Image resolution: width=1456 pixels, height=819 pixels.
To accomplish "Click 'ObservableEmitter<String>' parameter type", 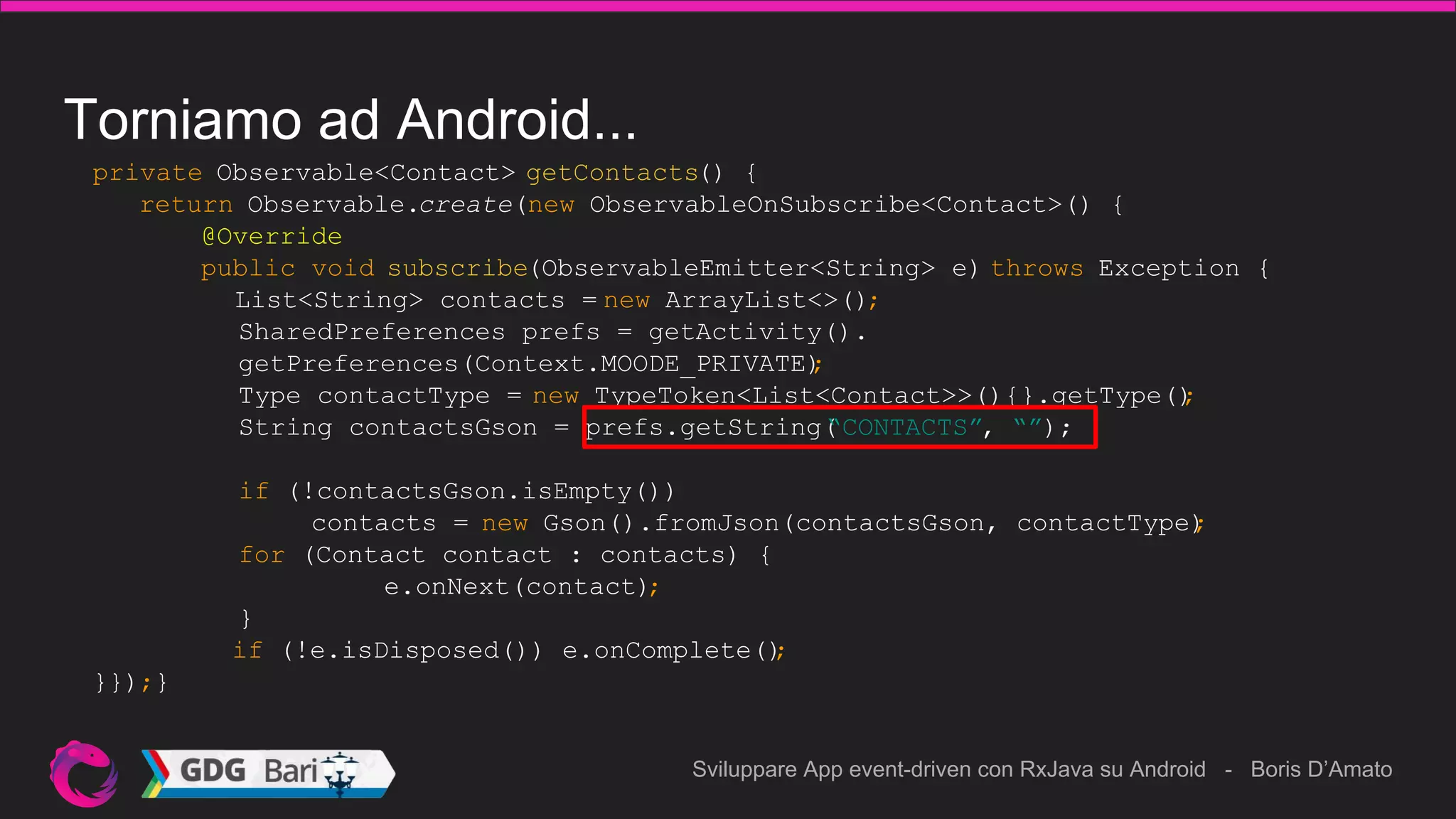I will 738,269.
